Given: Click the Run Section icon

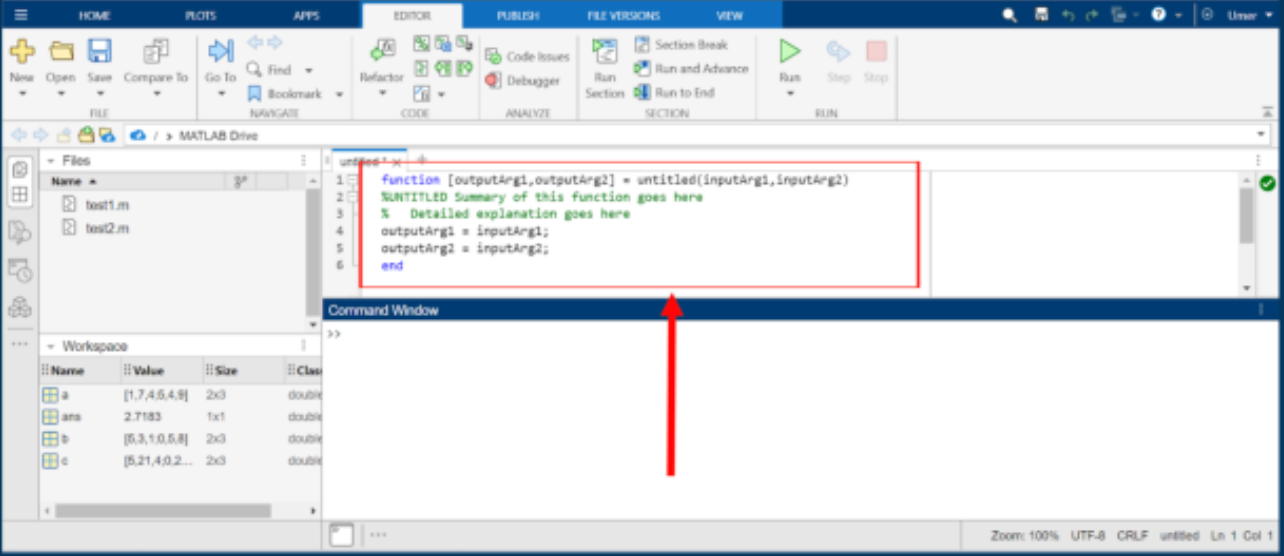Looking at the screenshot, I should click(604, 51).
